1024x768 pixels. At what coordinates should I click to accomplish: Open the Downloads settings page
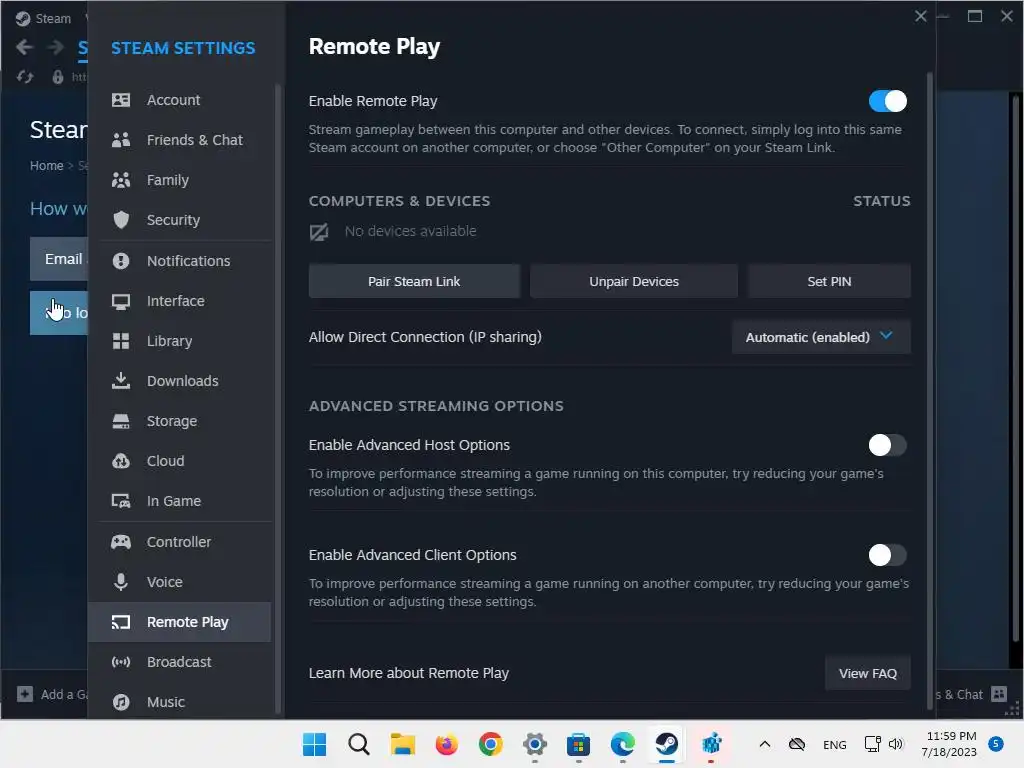[180, 381]
